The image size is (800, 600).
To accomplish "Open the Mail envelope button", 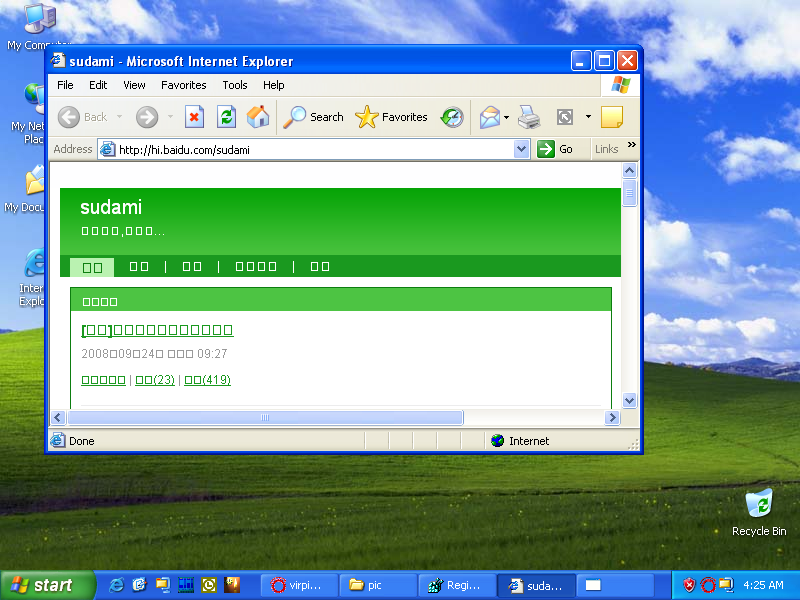I will 490,117.
